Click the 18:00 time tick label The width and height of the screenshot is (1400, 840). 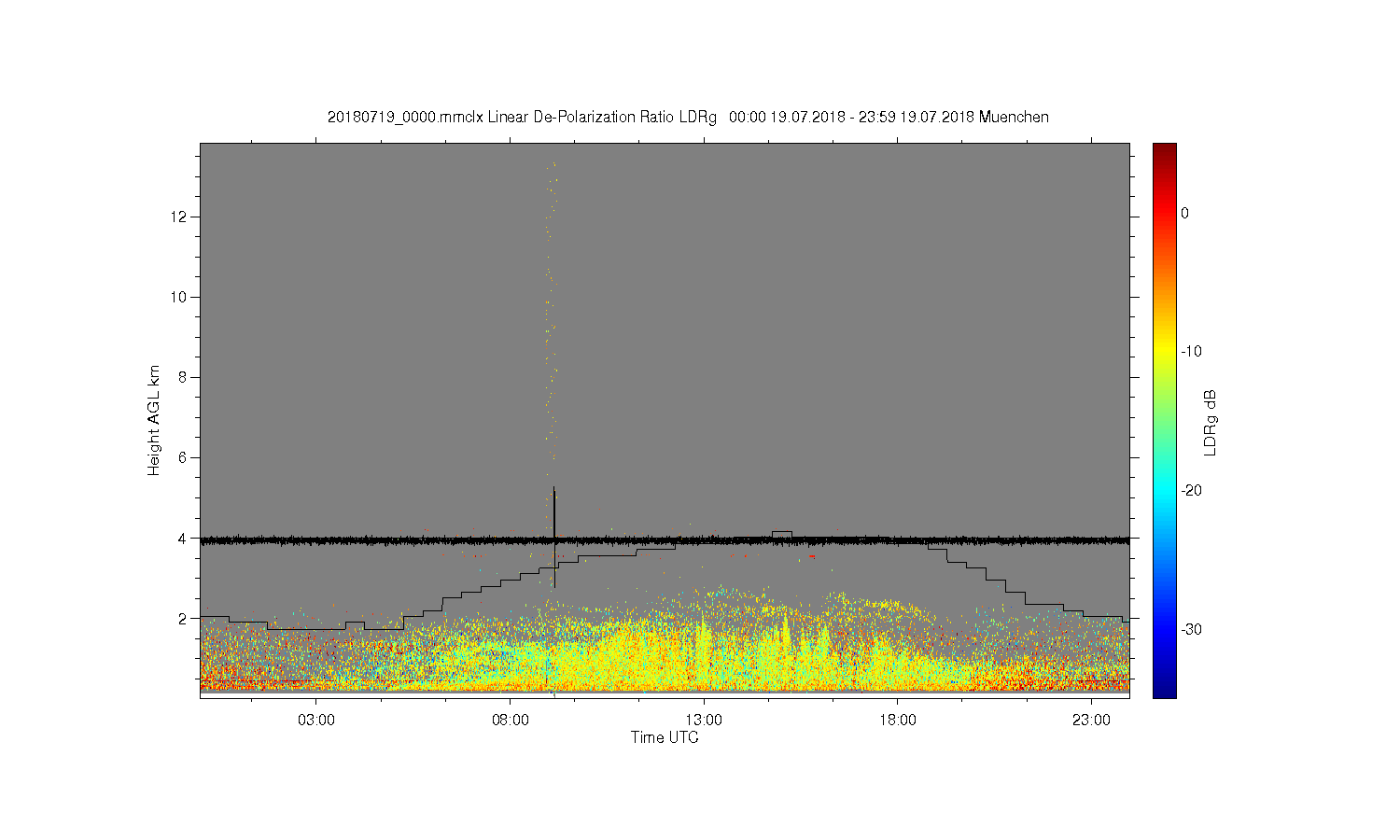pyautogui.click(x=897, y=721)
